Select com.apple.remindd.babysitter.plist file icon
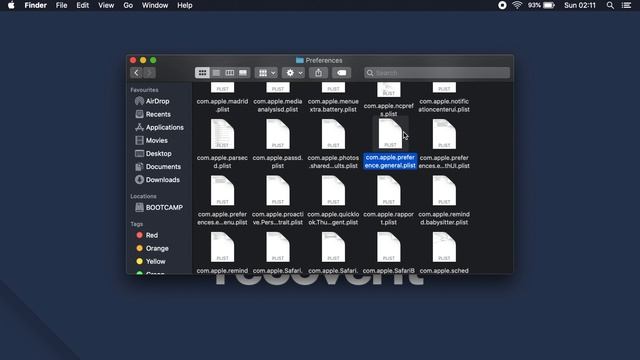Screen dimensions: 640x360 pos(444,191)
